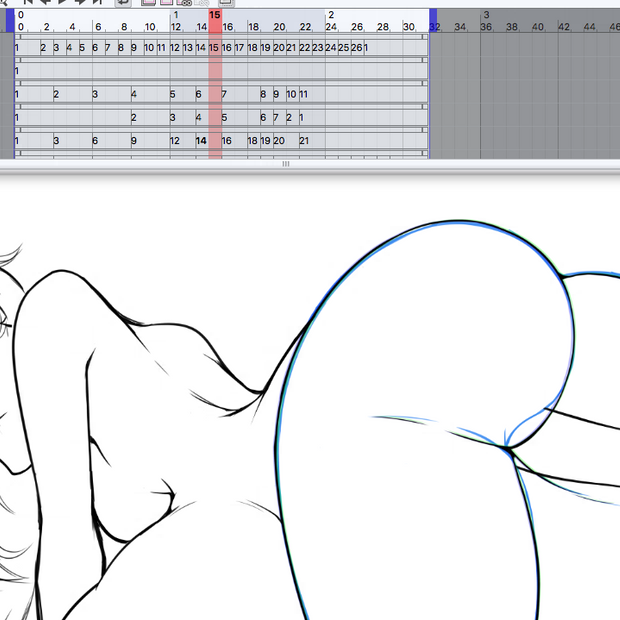The width and height of the screenshot is (620, 620).
Task: Jump to frame 28 on the ruler
Action: (x=383, y=27)
